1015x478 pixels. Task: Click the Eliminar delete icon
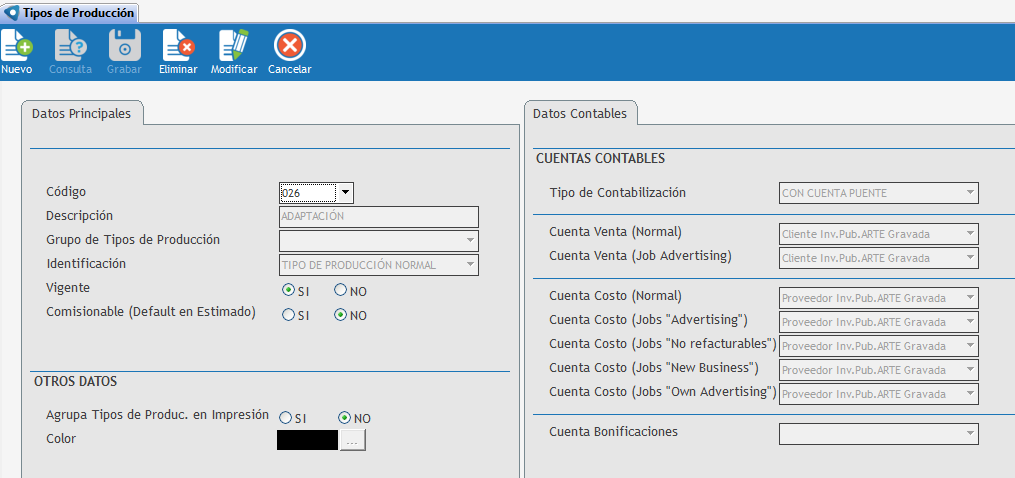point(178,46)
